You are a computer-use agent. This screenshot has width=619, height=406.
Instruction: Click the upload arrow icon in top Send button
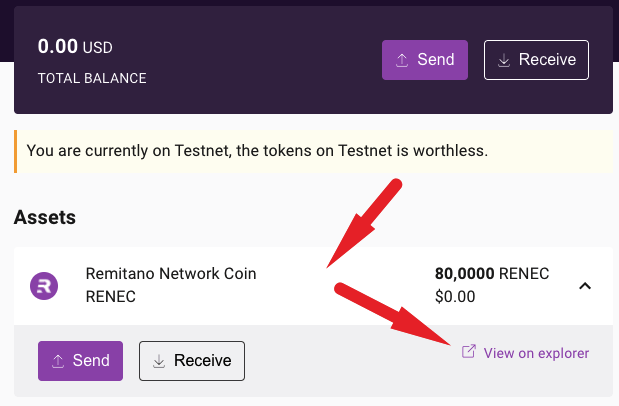[402, 60]
